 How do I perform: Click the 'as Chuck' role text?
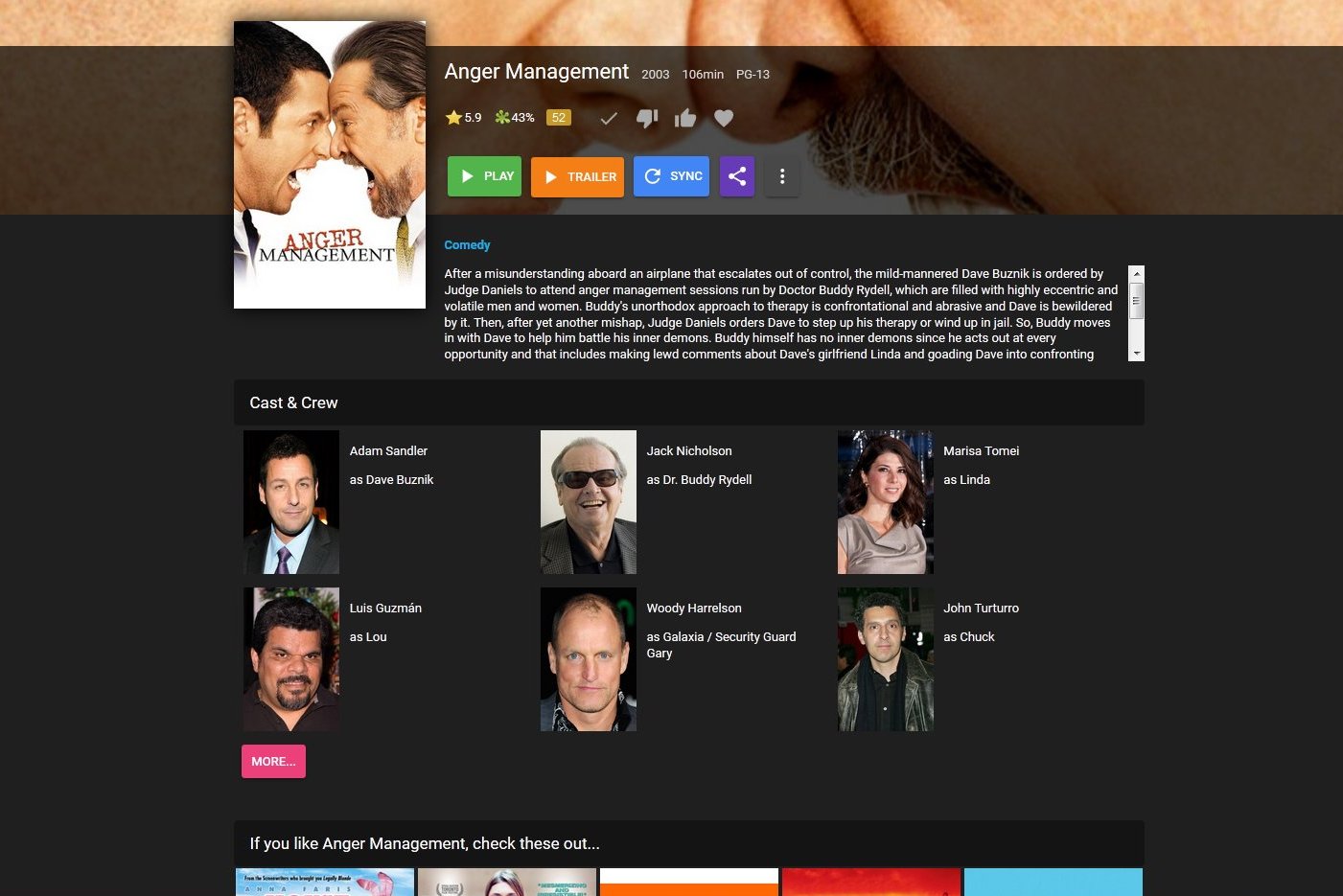[x=969, y=637]
